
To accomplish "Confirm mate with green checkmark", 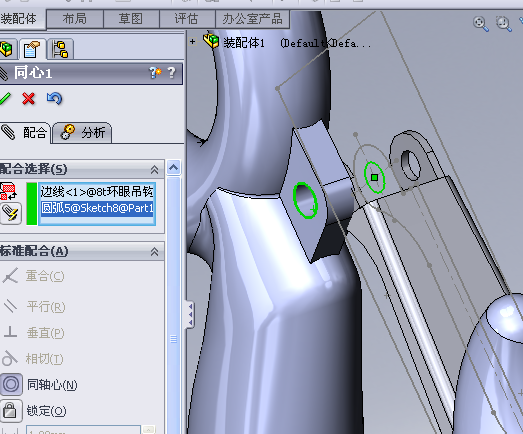I will pos(5,99).
